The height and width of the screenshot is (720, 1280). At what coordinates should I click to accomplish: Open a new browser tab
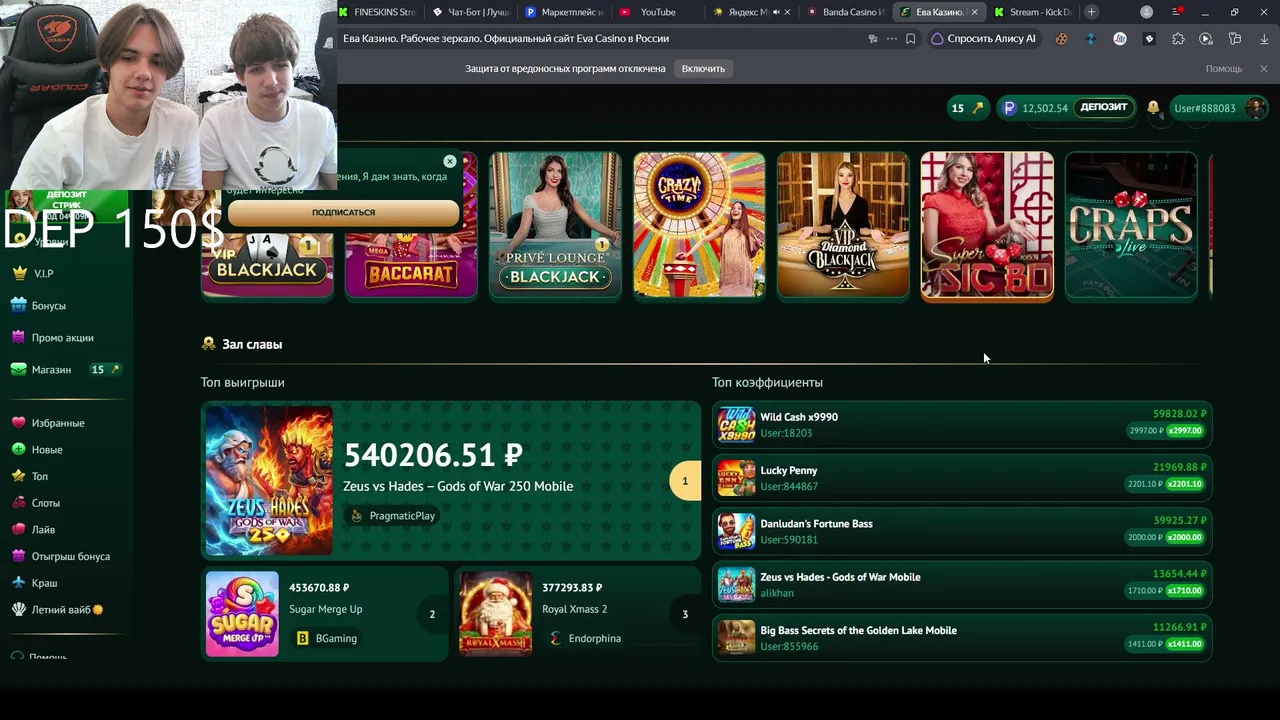click(x=1091, y=12)
